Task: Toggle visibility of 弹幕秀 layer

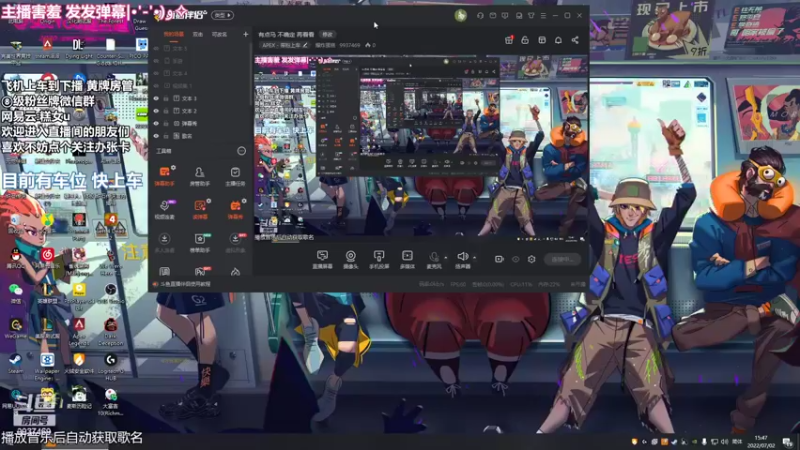Action: click(x=156, y=123)
